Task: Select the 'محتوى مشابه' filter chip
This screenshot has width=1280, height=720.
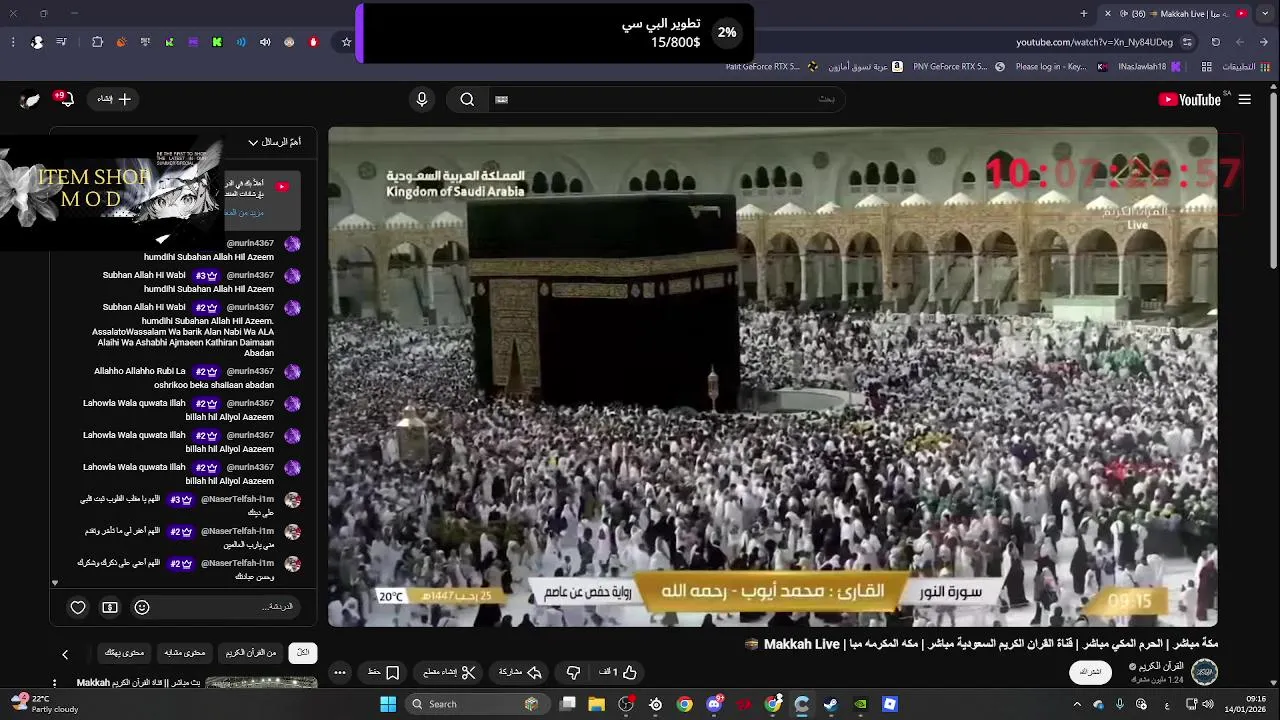Action: click(x=185, y=653)
